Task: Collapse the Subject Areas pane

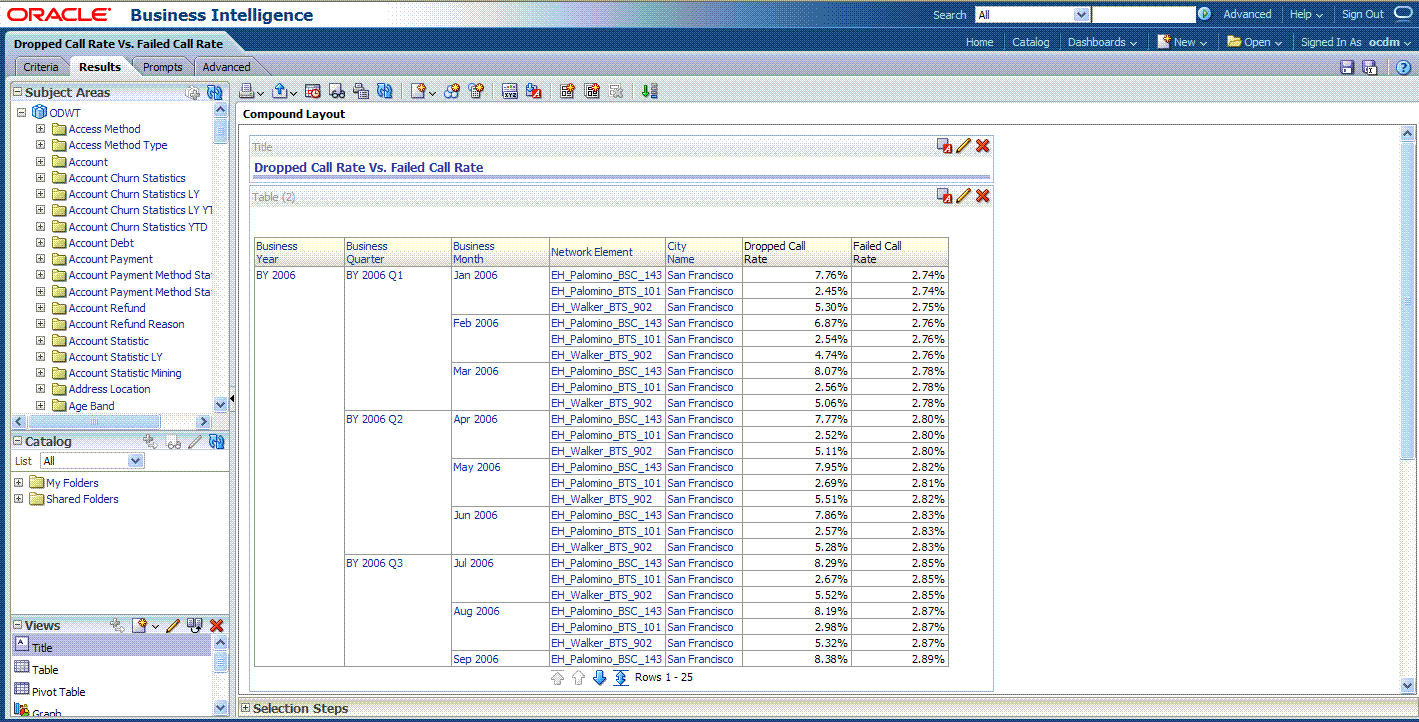Action: pos(17,92)
